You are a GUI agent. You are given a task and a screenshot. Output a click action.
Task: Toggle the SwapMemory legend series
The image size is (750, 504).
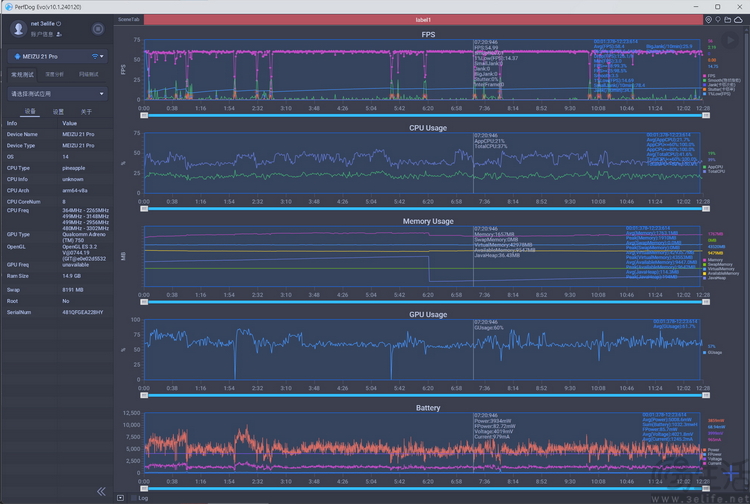tap(718, 264)
